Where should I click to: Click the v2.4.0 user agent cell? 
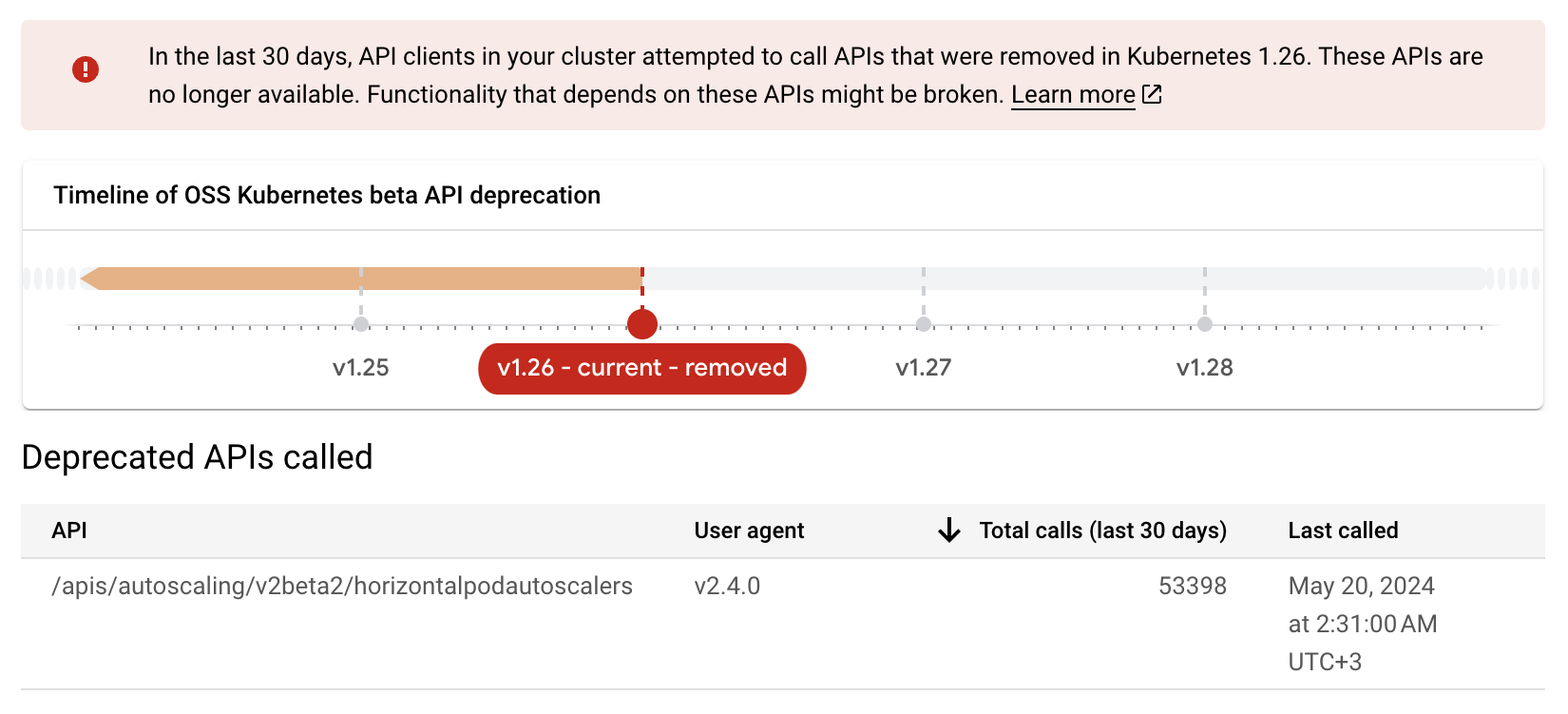pos(727,586)
